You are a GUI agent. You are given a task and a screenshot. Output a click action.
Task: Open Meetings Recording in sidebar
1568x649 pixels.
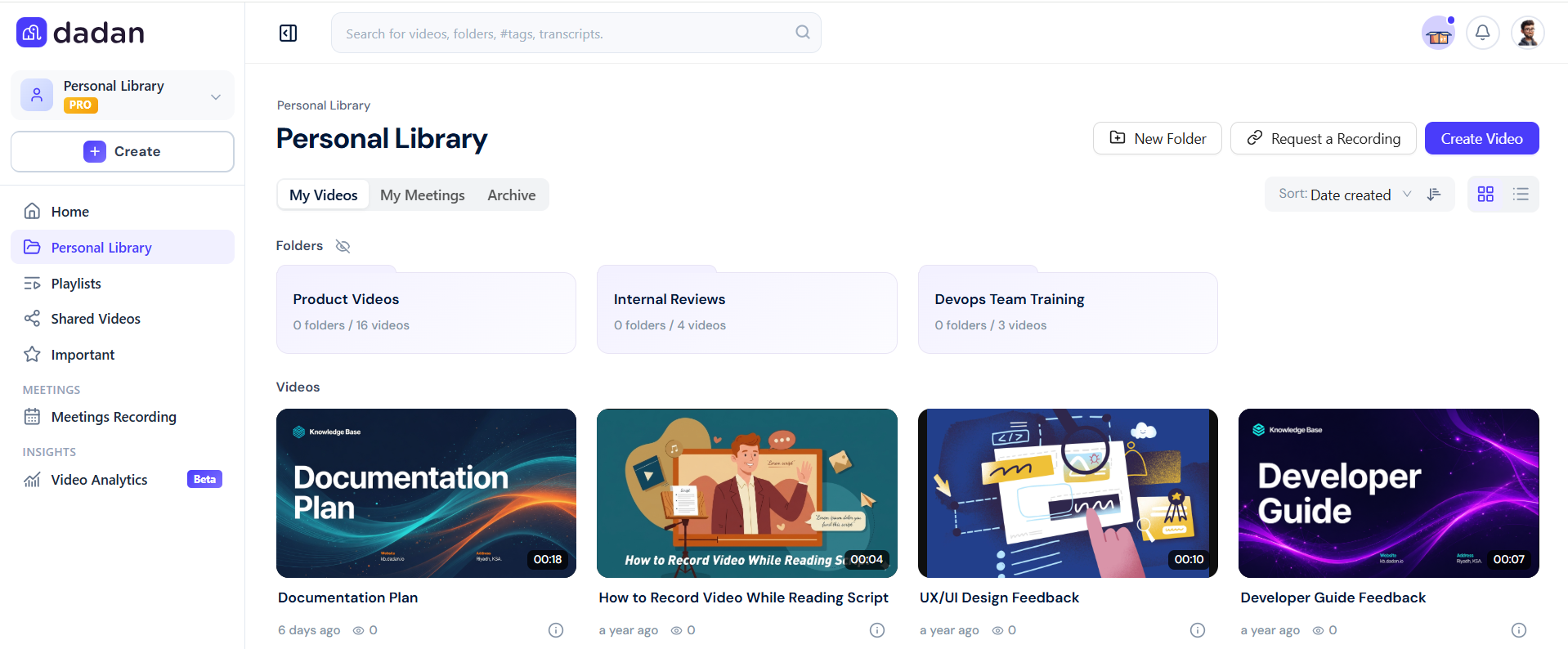click(123, 416)
